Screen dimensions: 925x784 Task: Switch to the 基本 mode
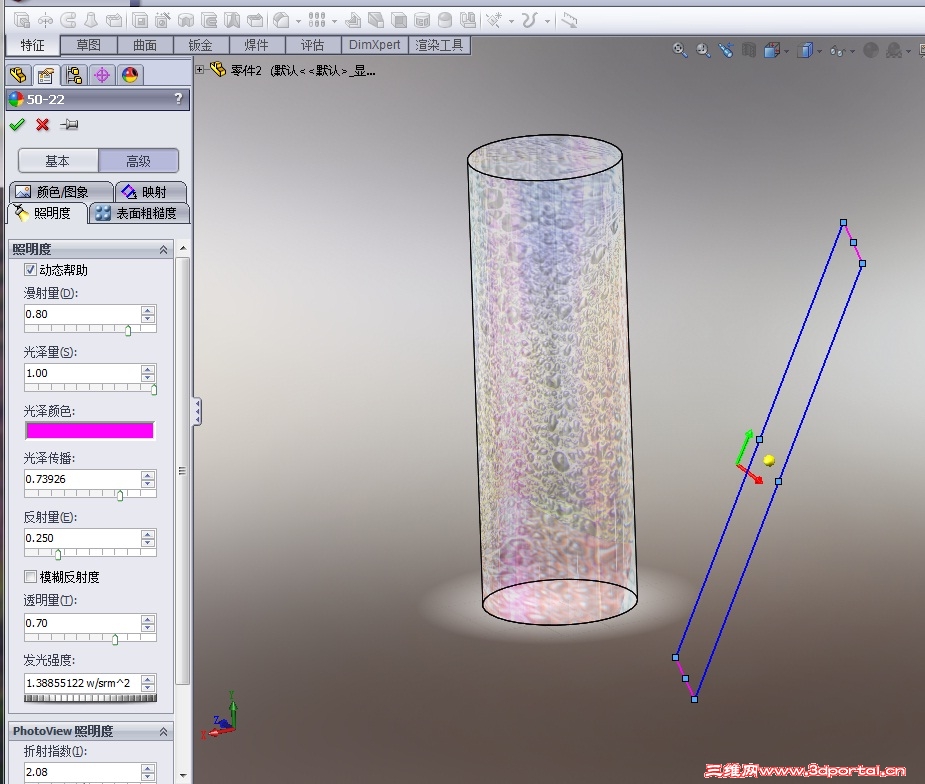(58, 160)
